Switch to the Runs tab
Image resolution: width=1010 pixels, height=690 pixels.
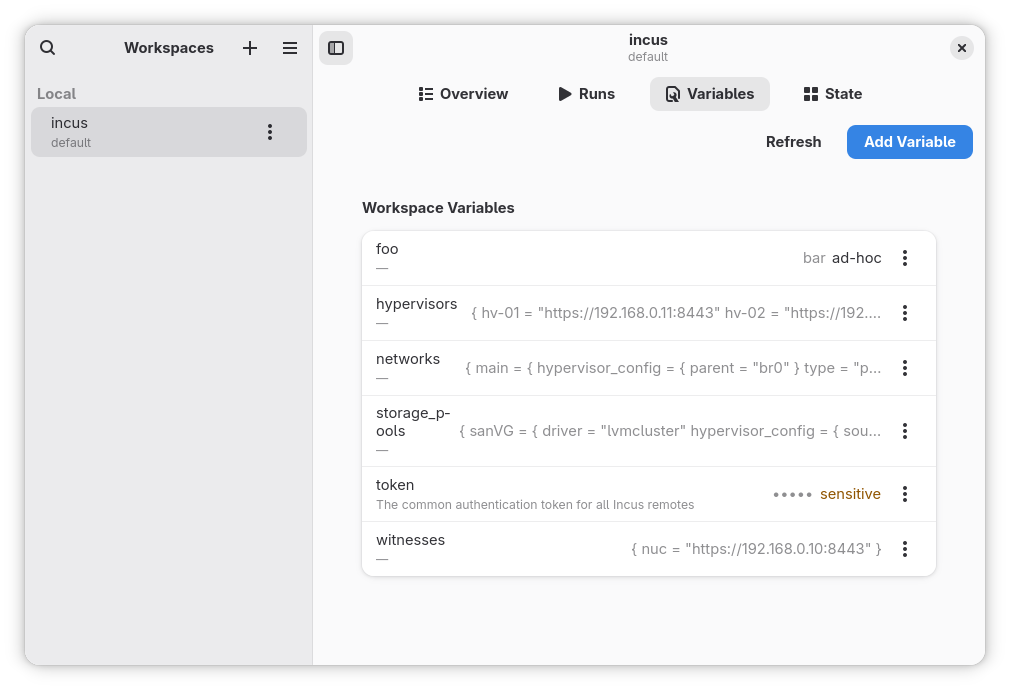tap(586, 94)
